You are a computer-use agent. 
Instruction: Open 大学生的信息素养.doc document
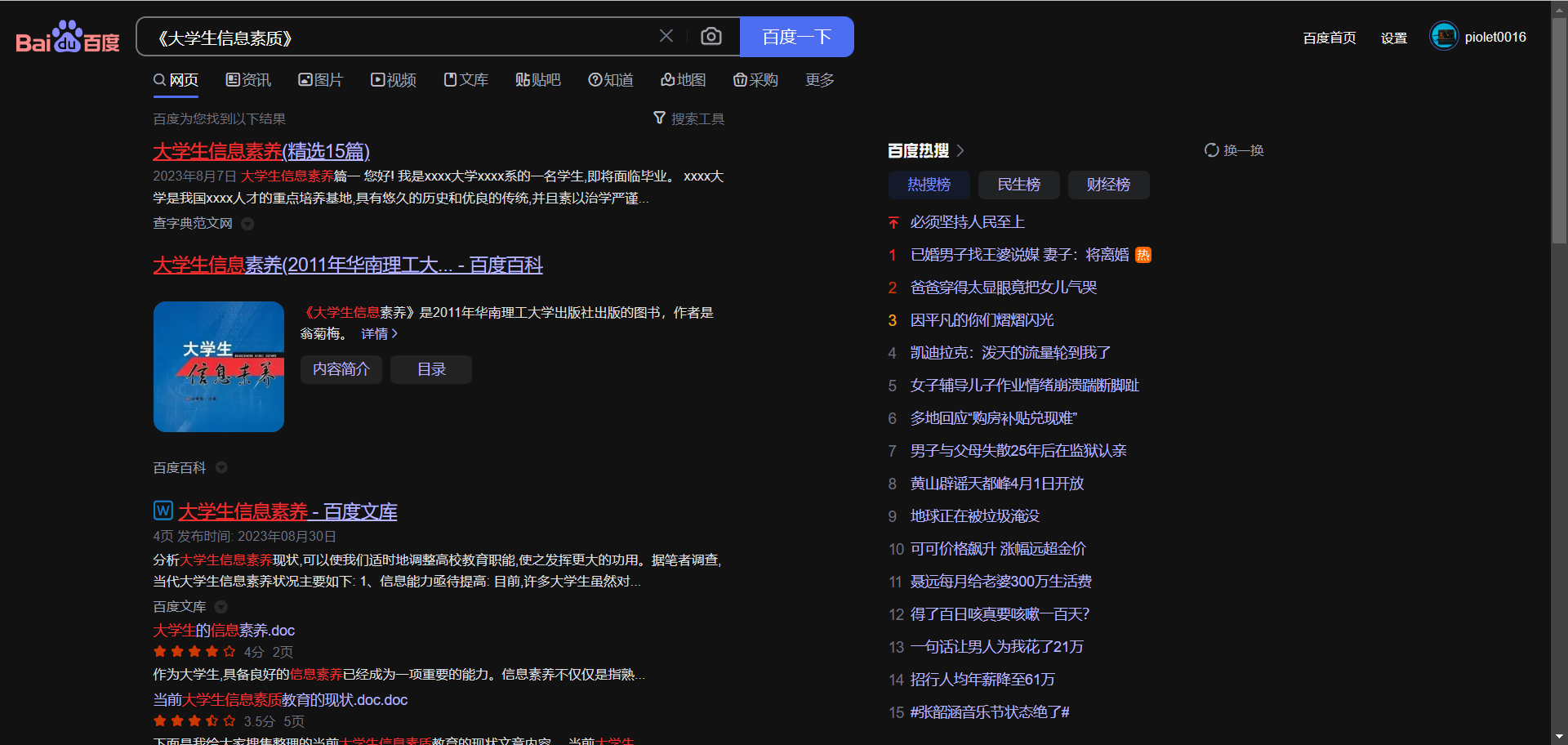click(x=224, y=631)
